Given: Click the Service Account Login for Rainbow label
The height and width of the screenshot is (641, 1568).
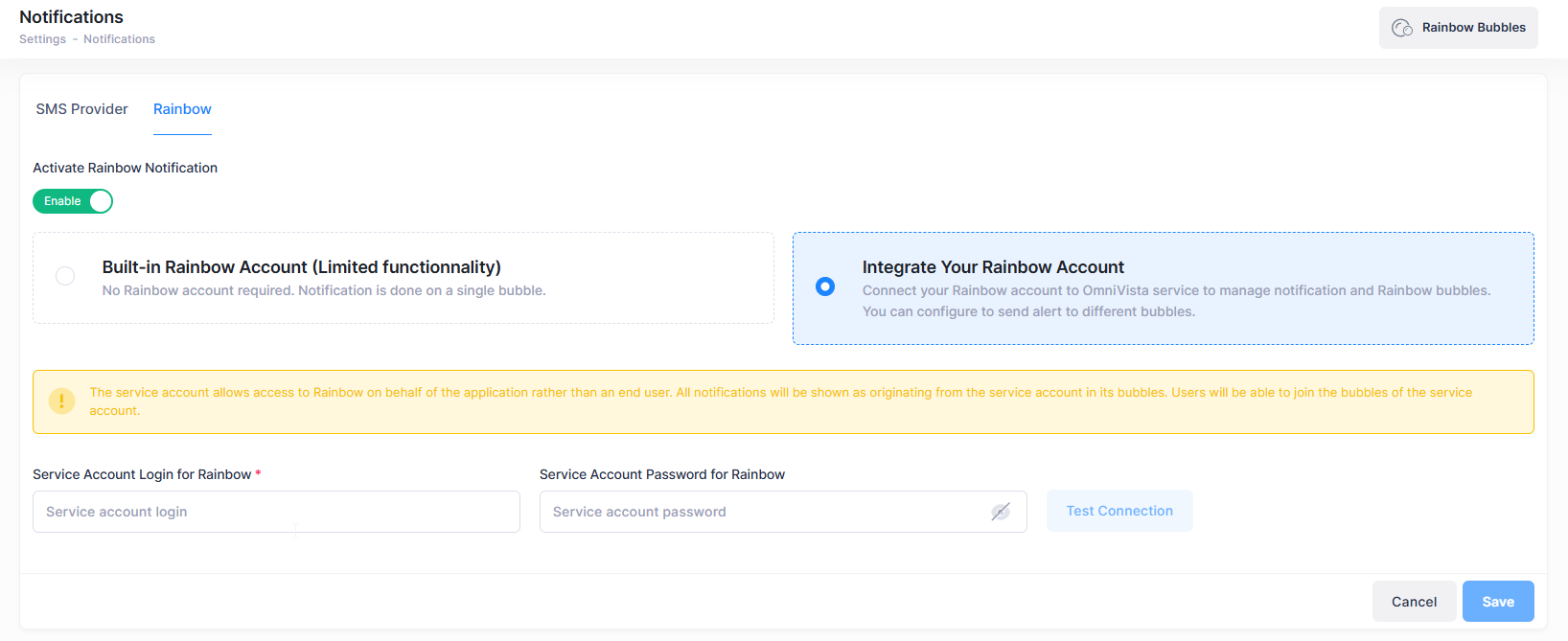Looking at the screenshot, I should click(142, 474).
